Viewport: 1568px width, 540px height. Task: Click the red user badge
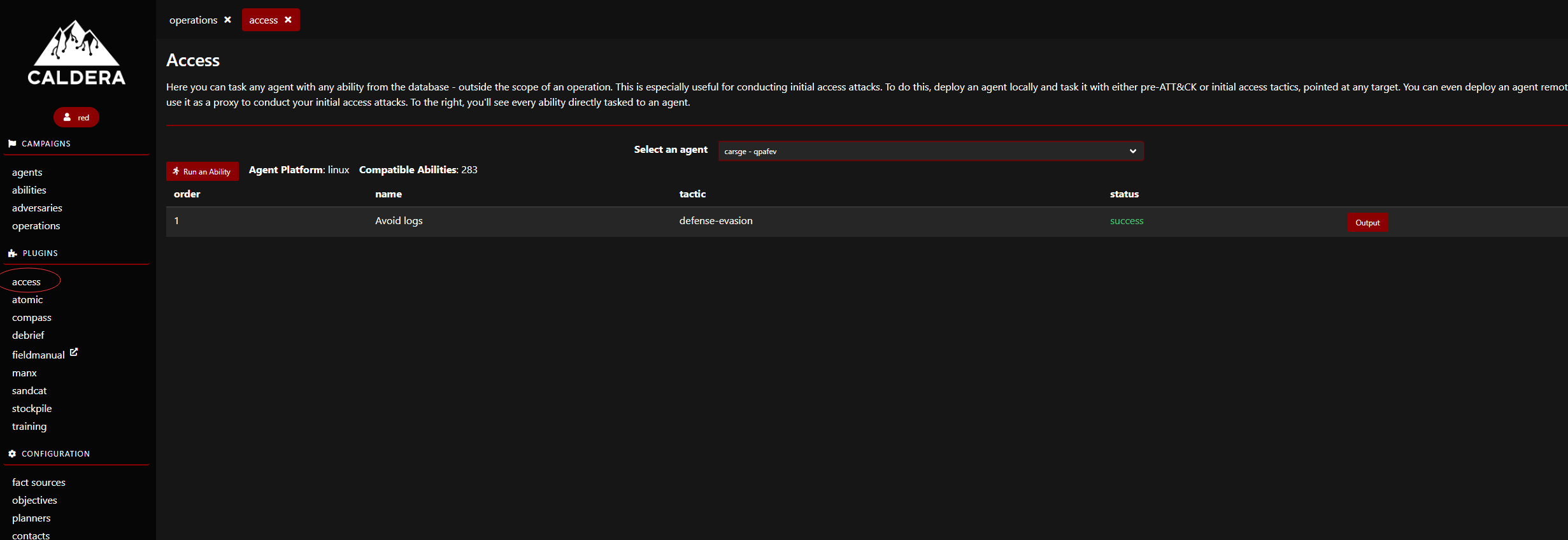click(76, 117)
